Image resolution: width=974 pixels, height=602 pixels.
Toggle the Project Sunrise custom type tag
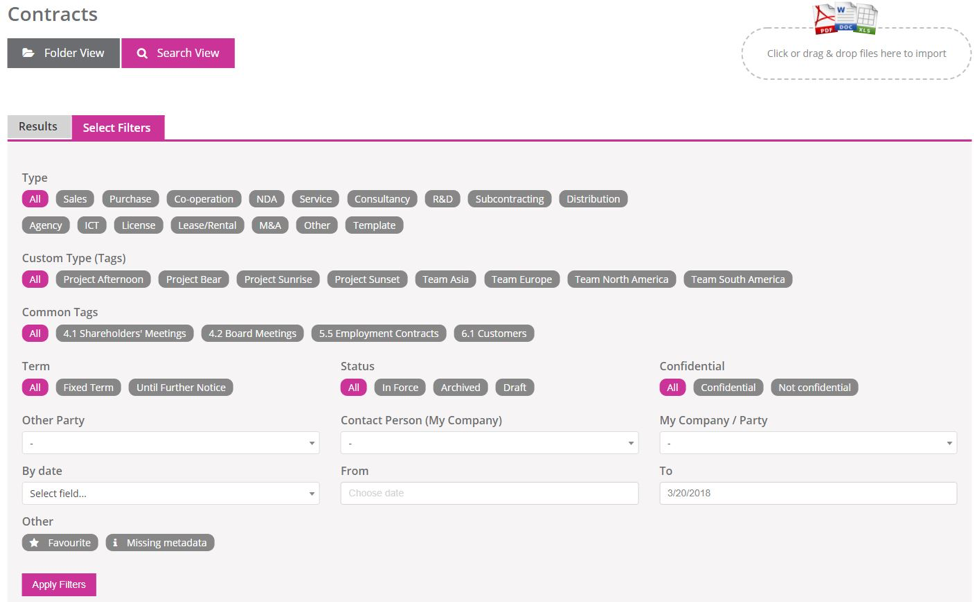(x=277, y=279)
